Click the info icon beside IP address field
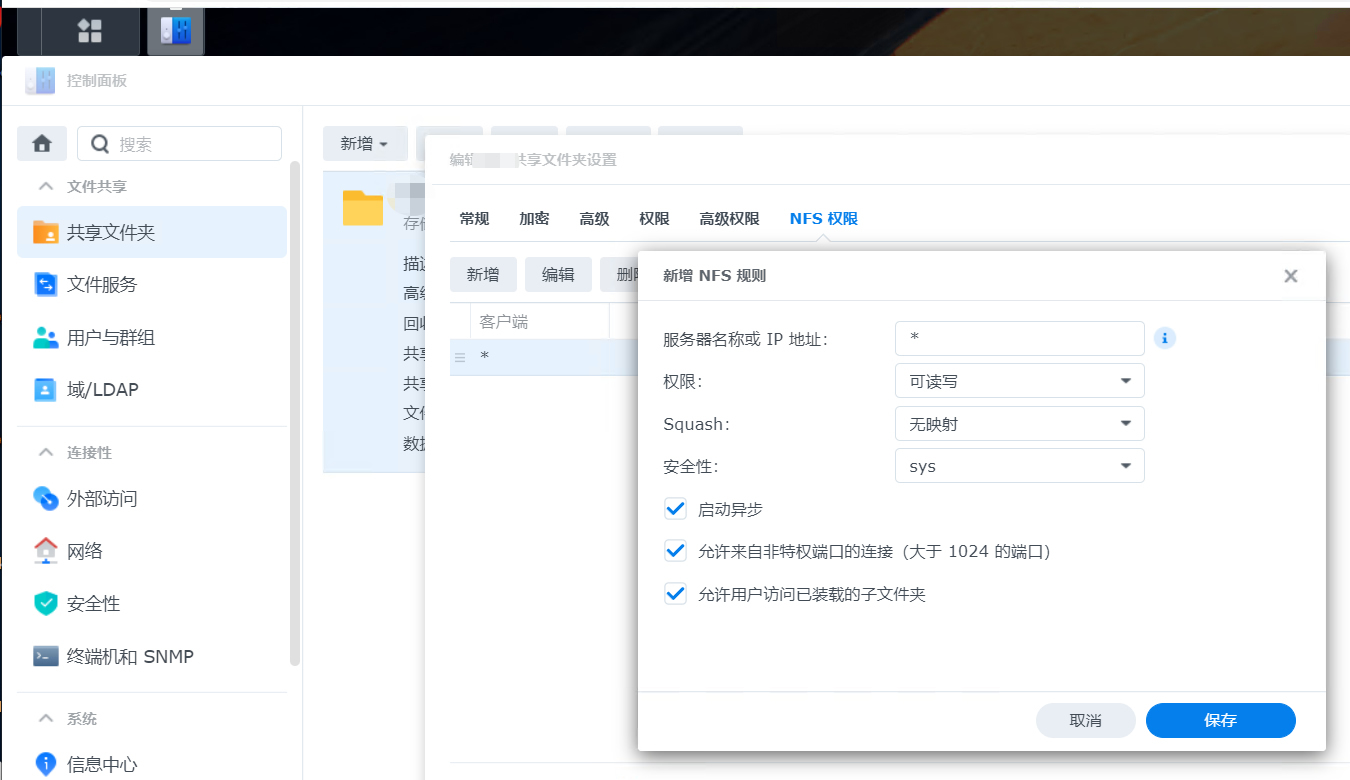This screenshot has width=1350, height=780. (x=1164, y=338)
